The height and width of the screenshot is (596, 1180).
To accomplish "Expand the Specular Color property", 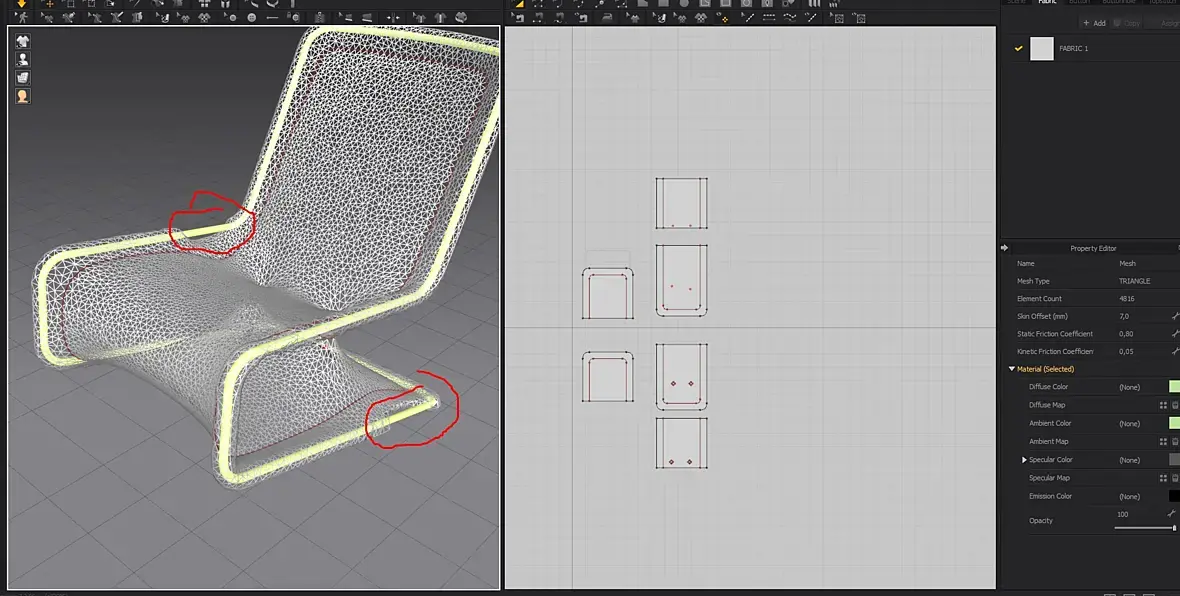I will coord(1024,460).
